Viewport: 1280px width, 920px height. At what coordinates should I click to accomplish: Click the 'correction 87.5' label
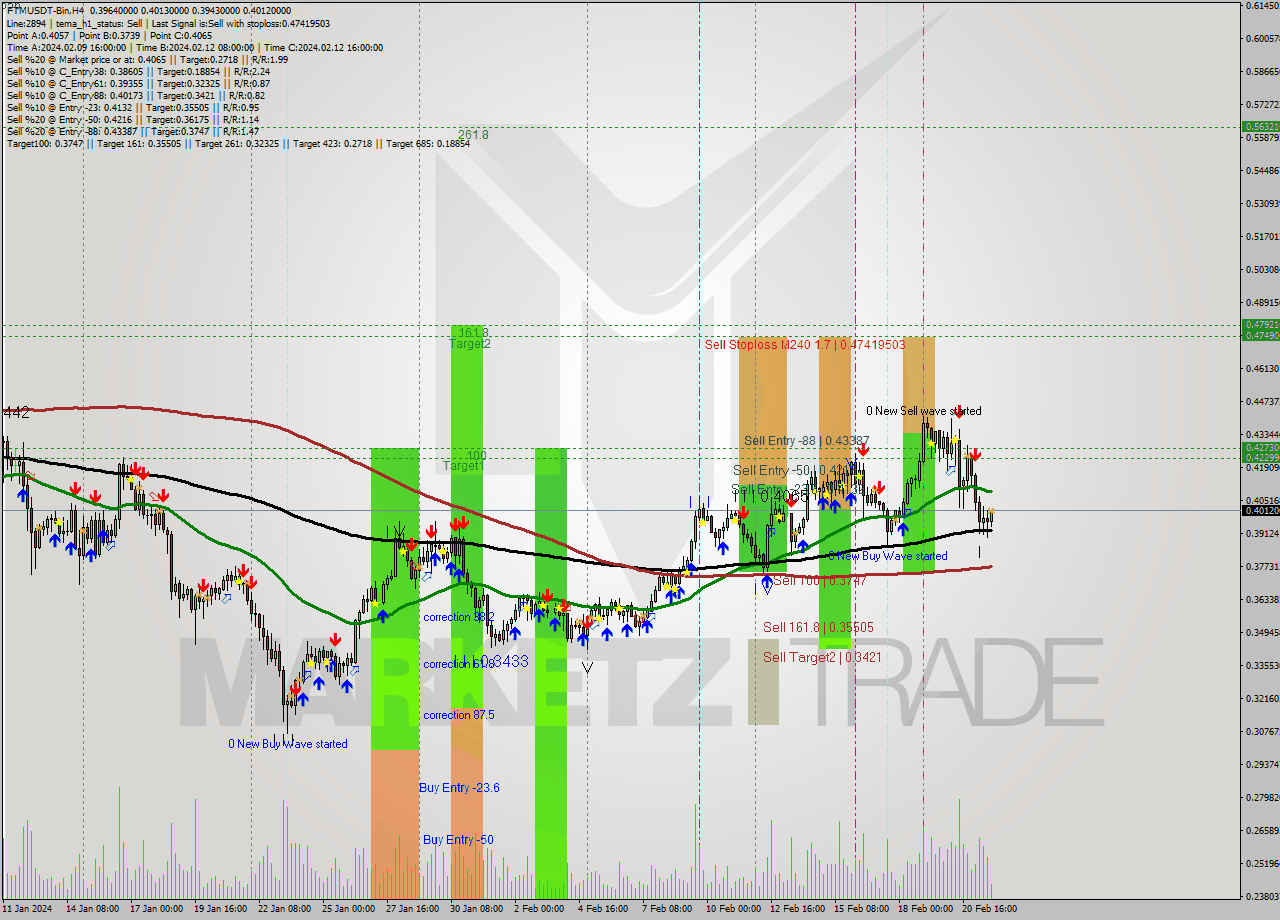click(x=458, y=715)
